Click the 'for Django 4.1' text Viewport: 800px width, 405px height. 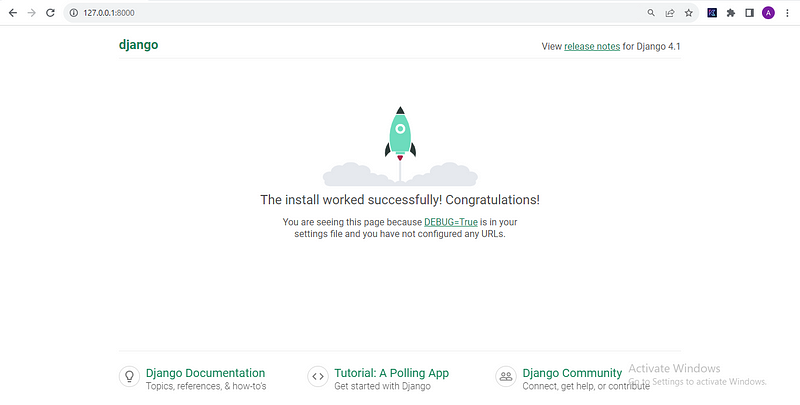point(652,46)
